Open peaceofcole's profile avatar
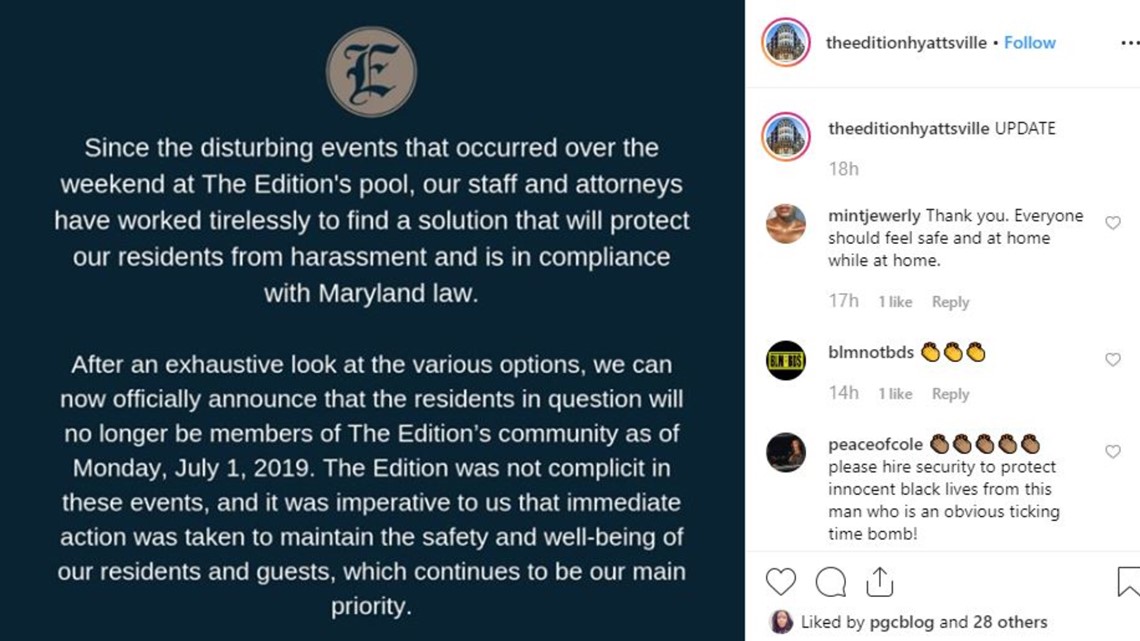The image size is (1140, 641). 786,452
